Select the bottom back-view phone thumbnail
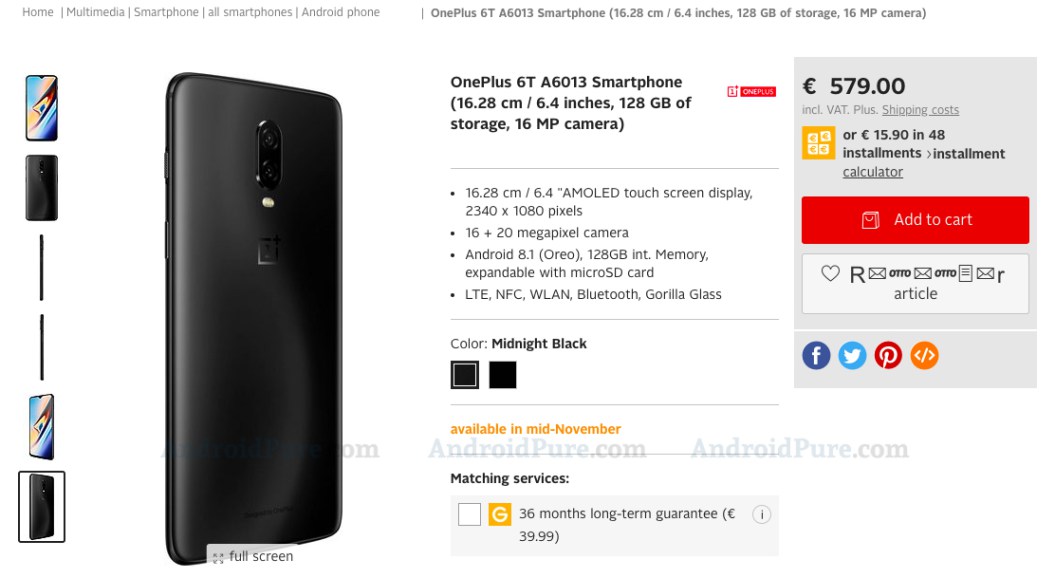Screen dimensions: 1055x578 [42, 507]
